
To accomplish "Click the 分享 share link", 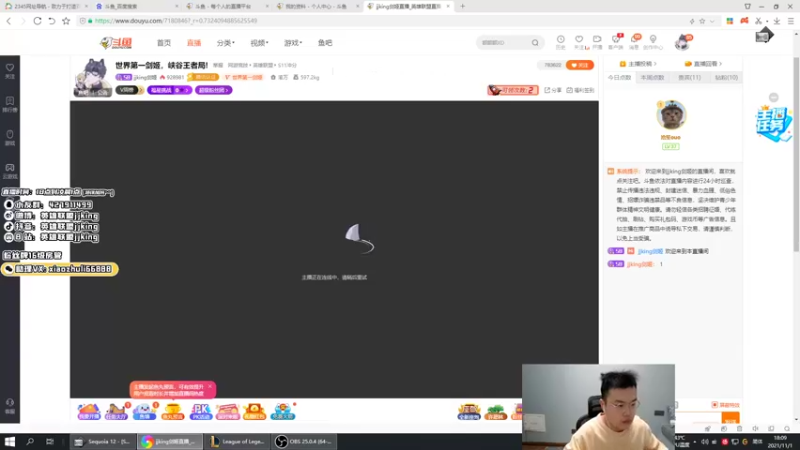I will pyautogui.click(x=553, y=90).
